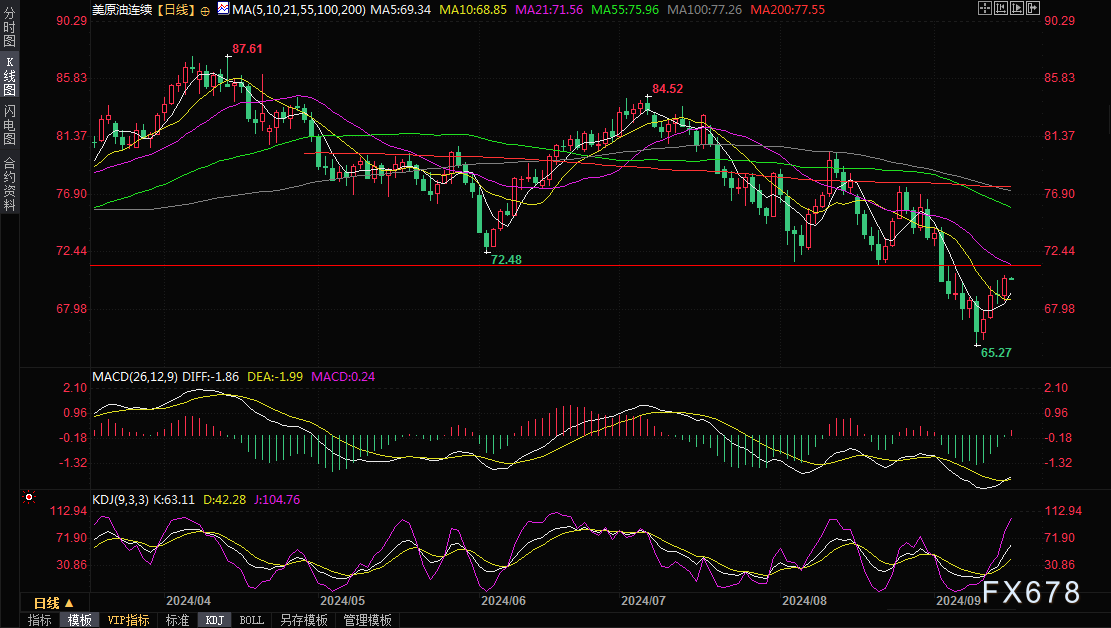Click the circled plus icon beside 日线

pyautogui.click(x=205, y=9)
